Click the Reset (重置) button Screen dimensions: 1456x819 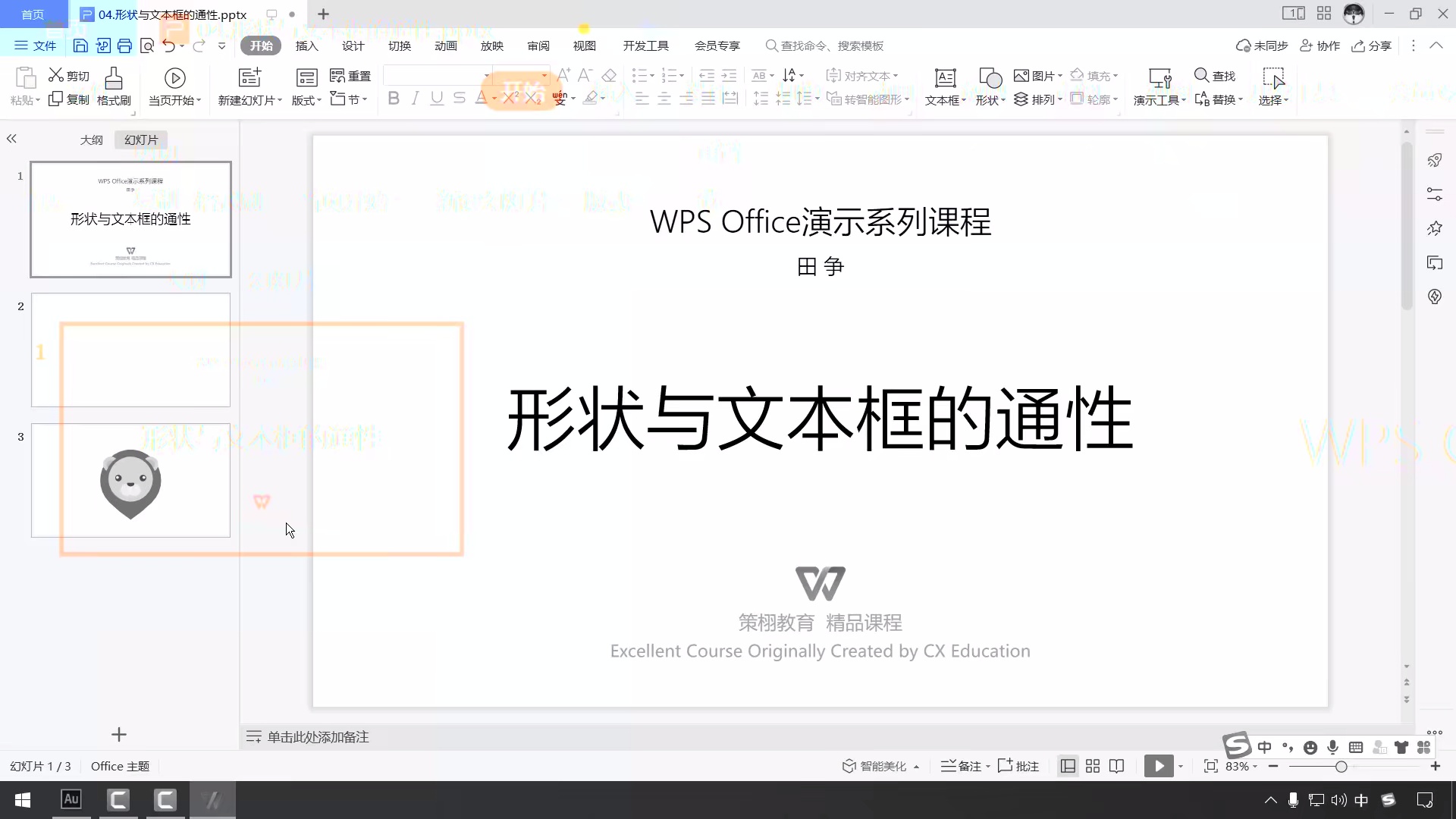350,76
